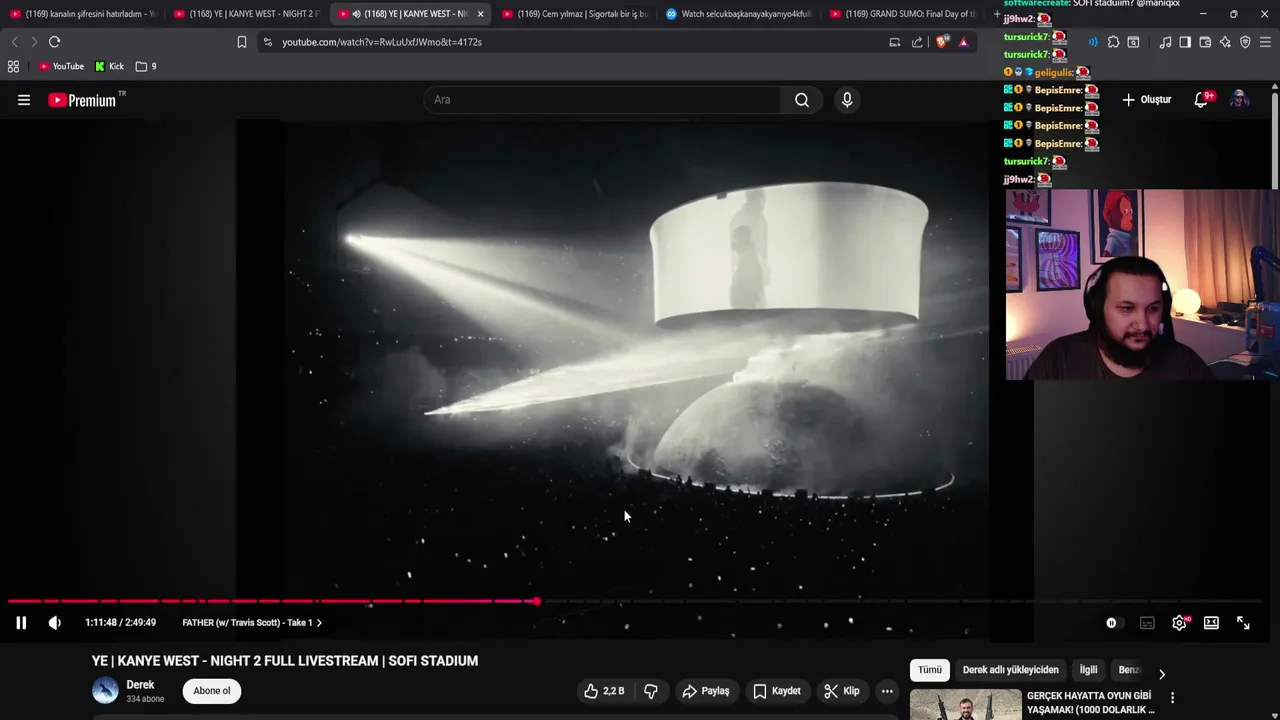Switch to the inactive '(1168) YE | KANYE WEST - NIGHT 2' tab

pyautogui.click(x=245, y=14)
